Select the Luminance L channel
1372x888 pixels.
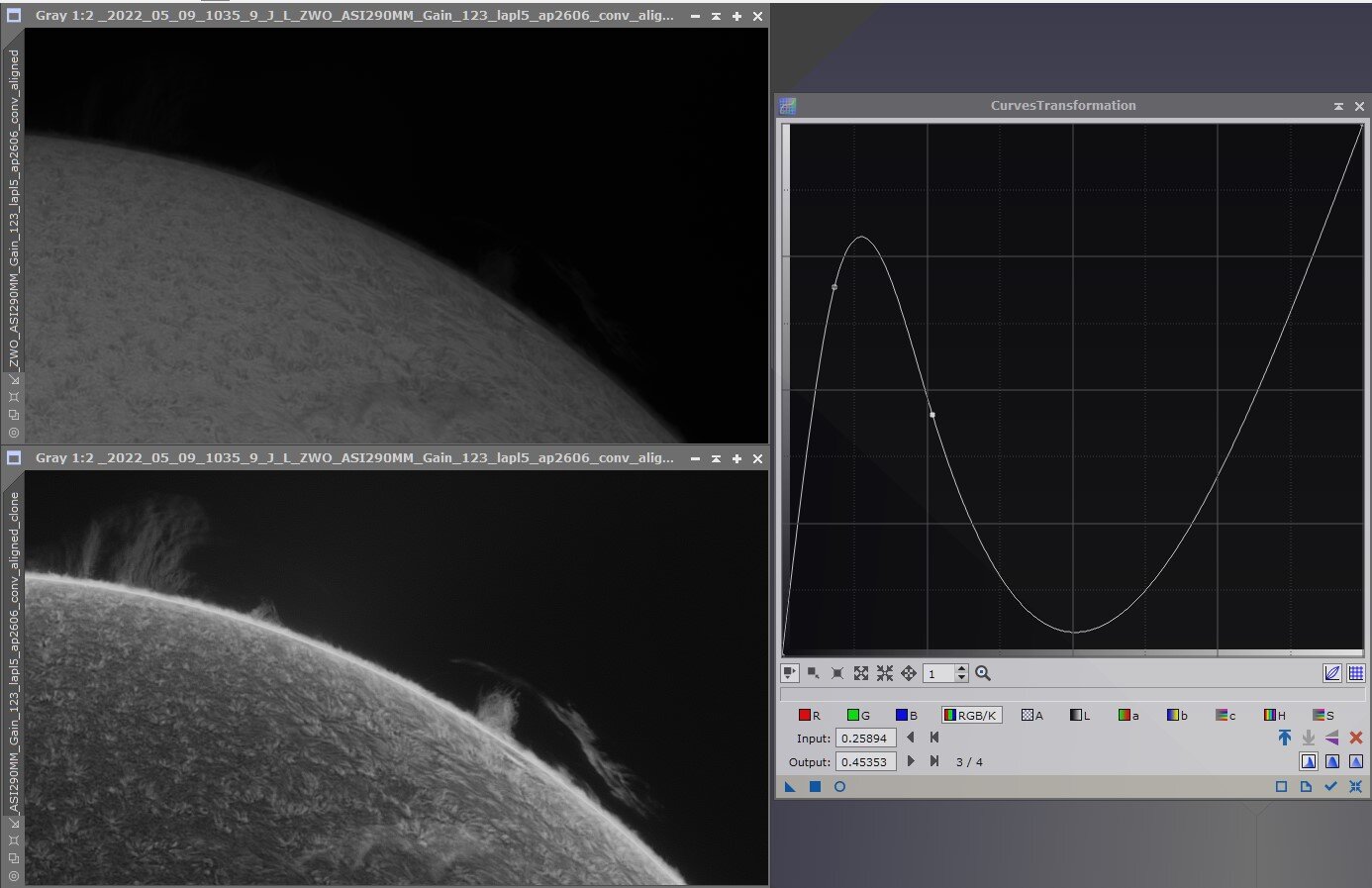point(1079,715)
